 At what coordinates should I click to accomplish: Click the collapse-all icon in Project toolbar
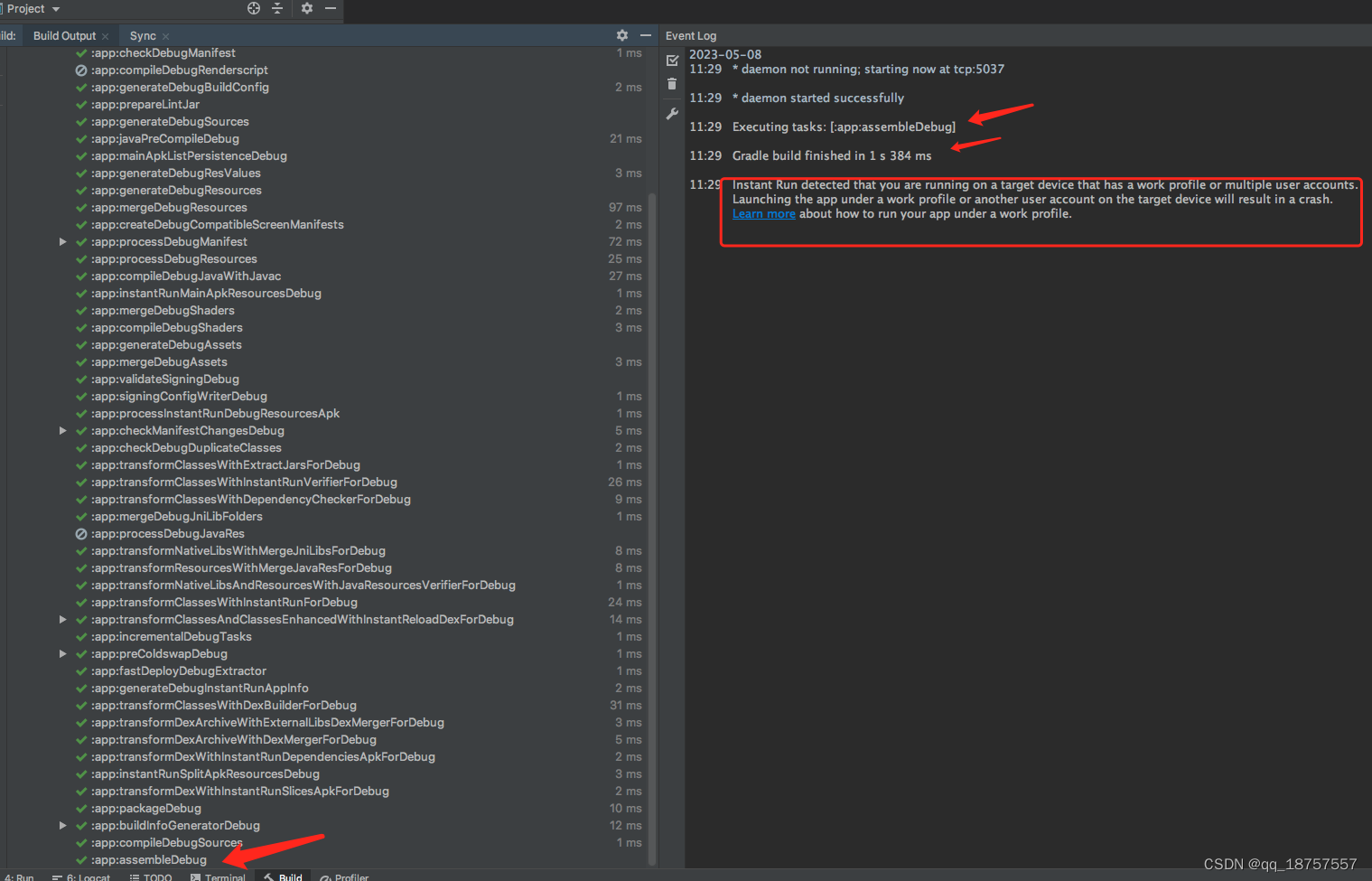pos(276,8)
